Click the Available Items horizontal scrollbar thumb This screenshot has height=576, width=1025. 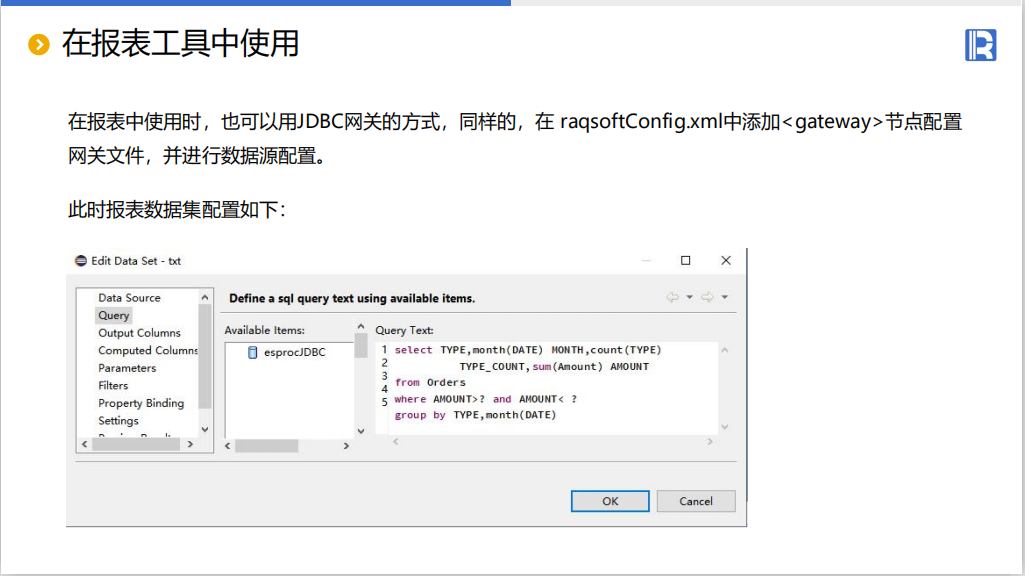click(267, 446)
